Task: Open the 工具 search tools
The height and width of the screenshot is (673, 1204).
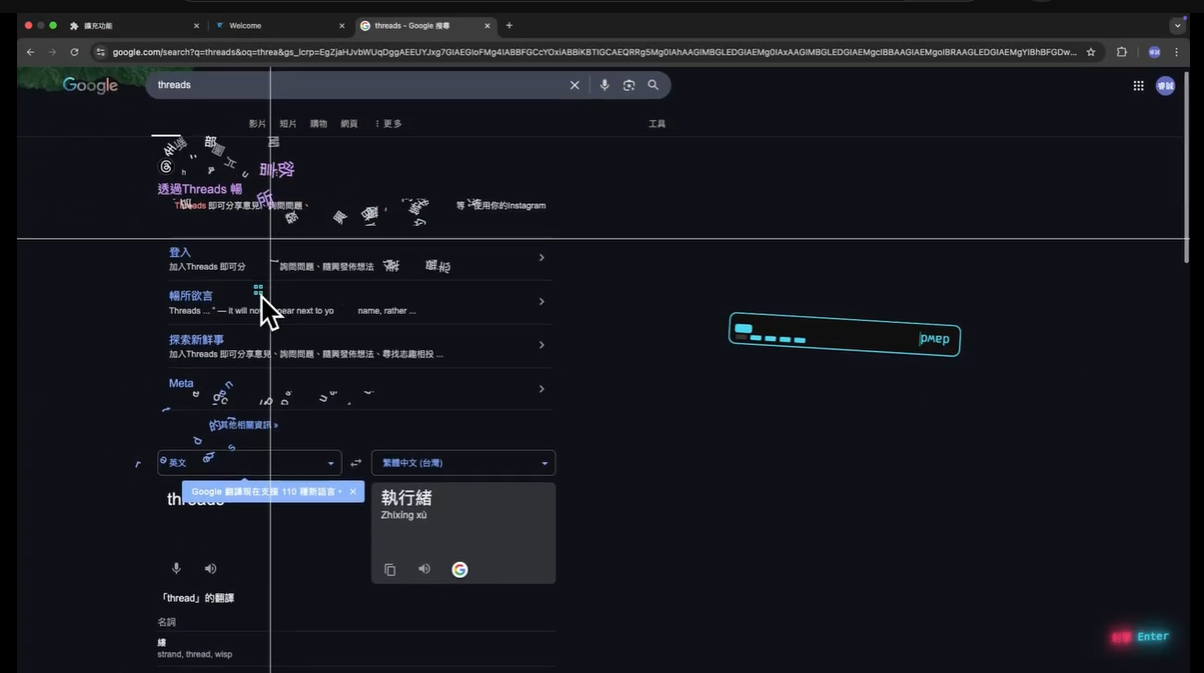Action: [657, 124]
